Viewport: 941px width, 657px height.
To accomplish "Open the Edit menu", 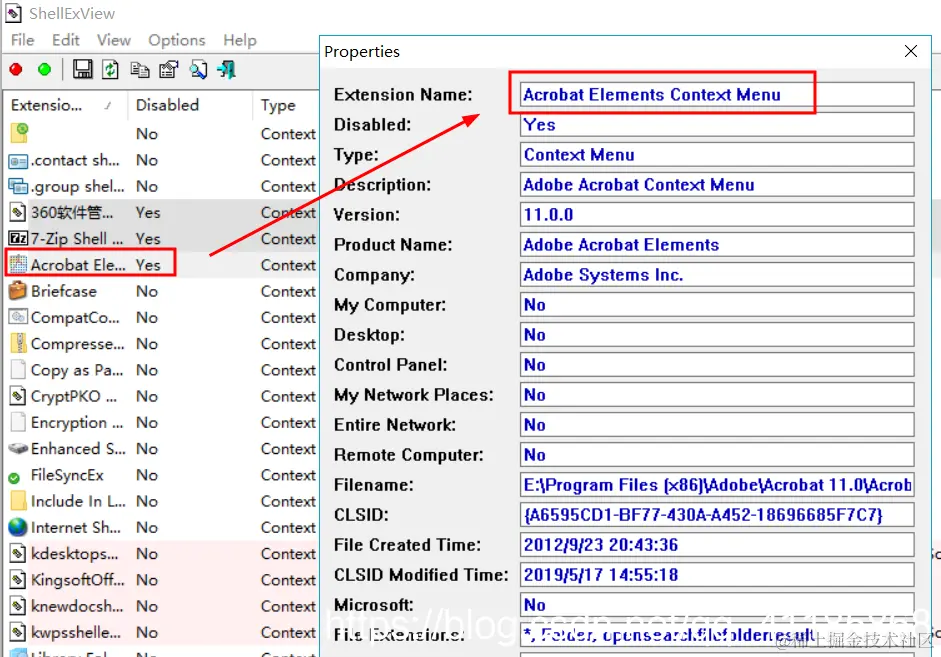I will point(65,40).
